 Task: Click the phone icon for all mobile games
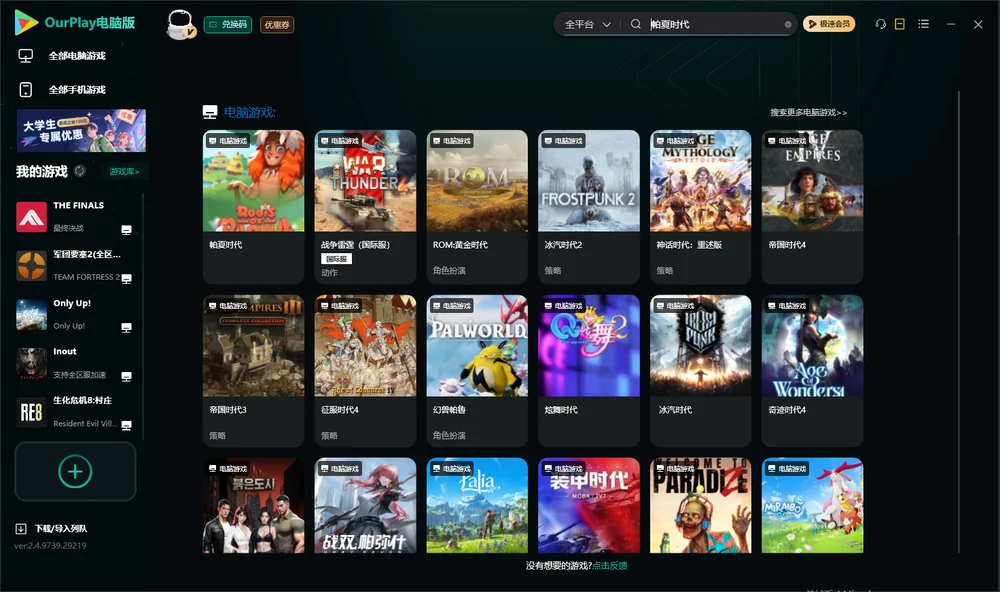26,89
